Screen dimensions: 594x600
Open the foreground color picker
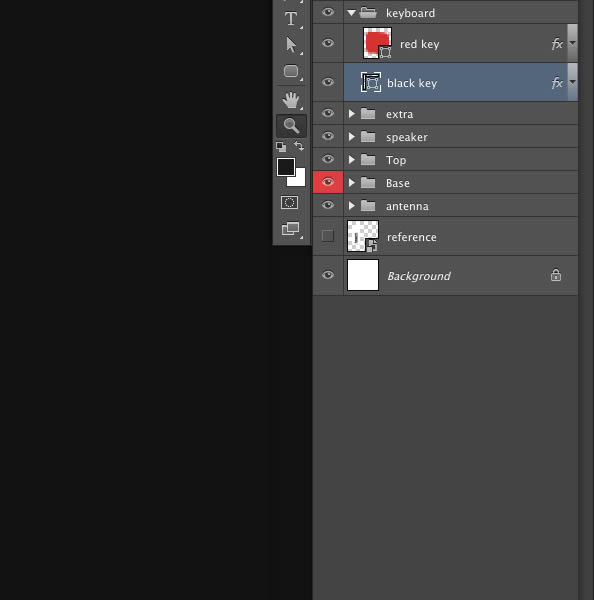[x=286, y=167]
